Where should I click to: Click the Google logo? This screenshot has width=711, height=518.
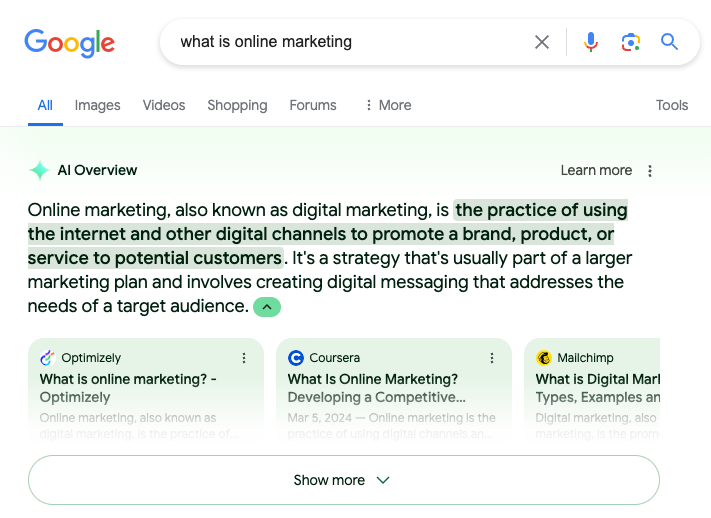[x=69, y=42]
